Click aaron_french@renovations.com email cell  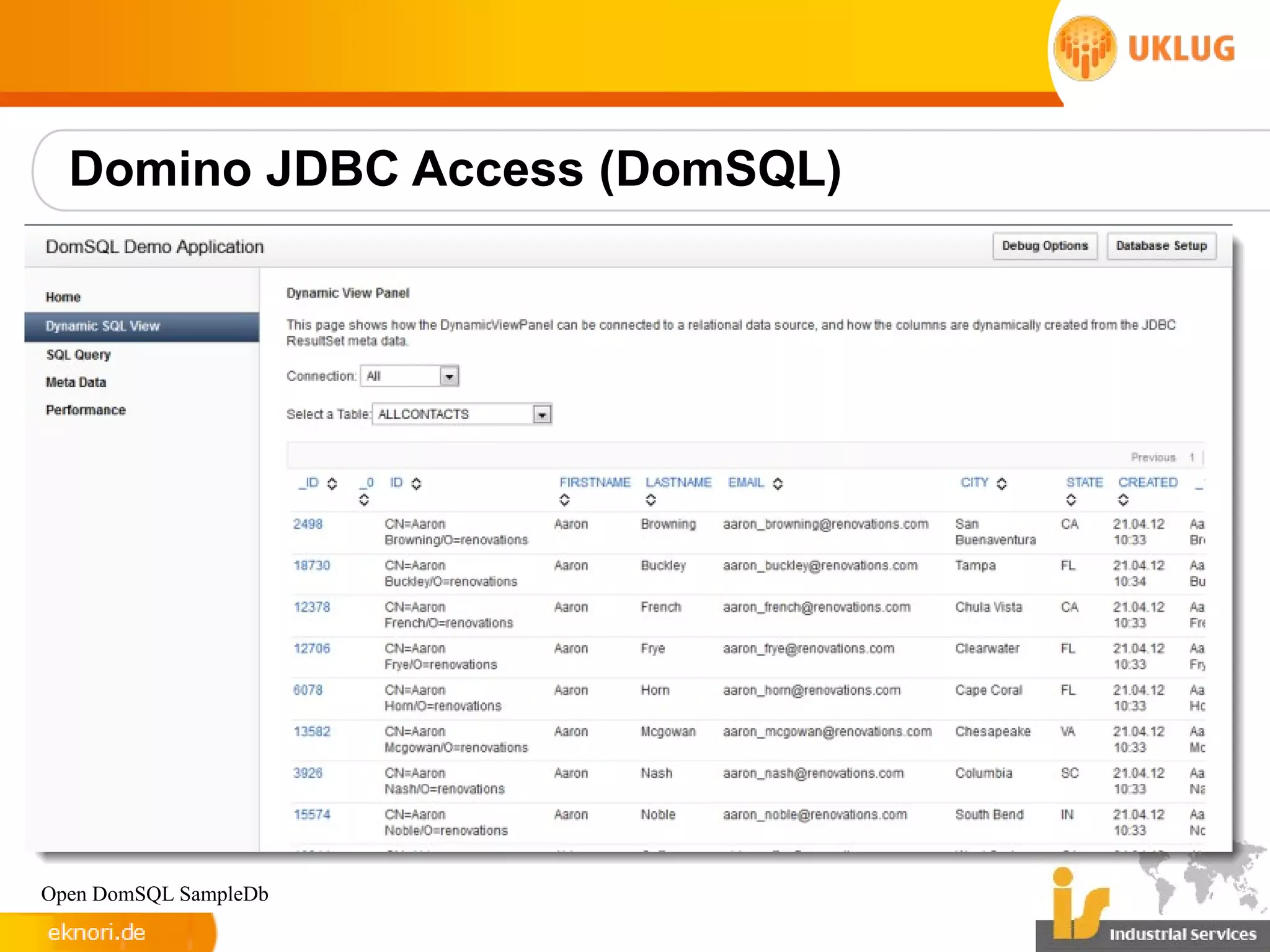click(817, 607)
